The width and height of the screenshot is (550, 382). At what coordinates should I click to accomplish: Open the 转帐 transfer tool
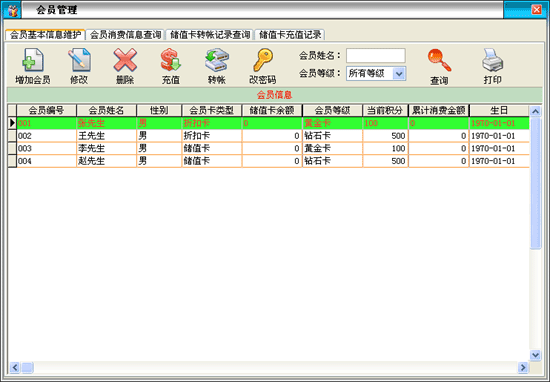pyautogui.click(x=217, y=60)
